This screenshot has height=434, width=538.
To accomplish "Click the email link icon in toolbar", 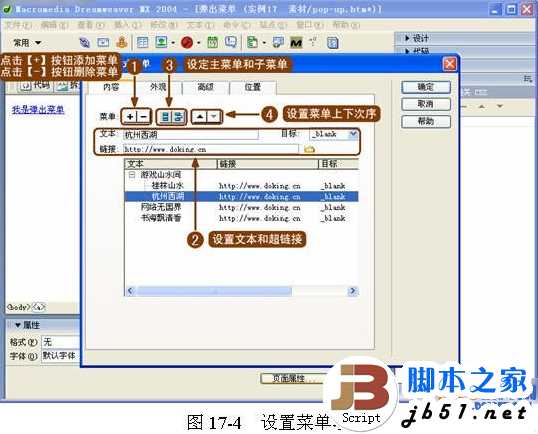I will 103,43.
